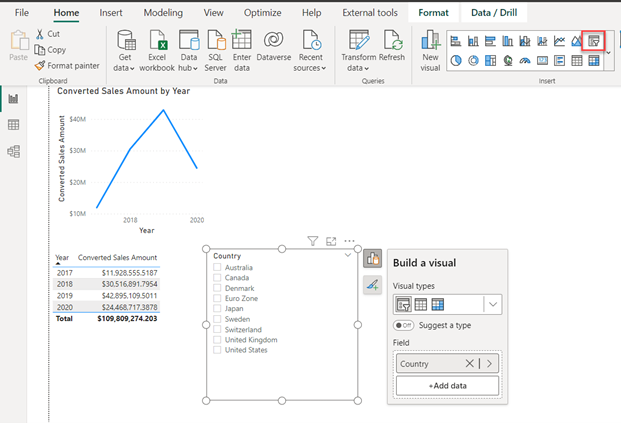Screen dimensions: 621x423
Task: Switch to the Modeling ribbon tab
Action: click(161, 13)
